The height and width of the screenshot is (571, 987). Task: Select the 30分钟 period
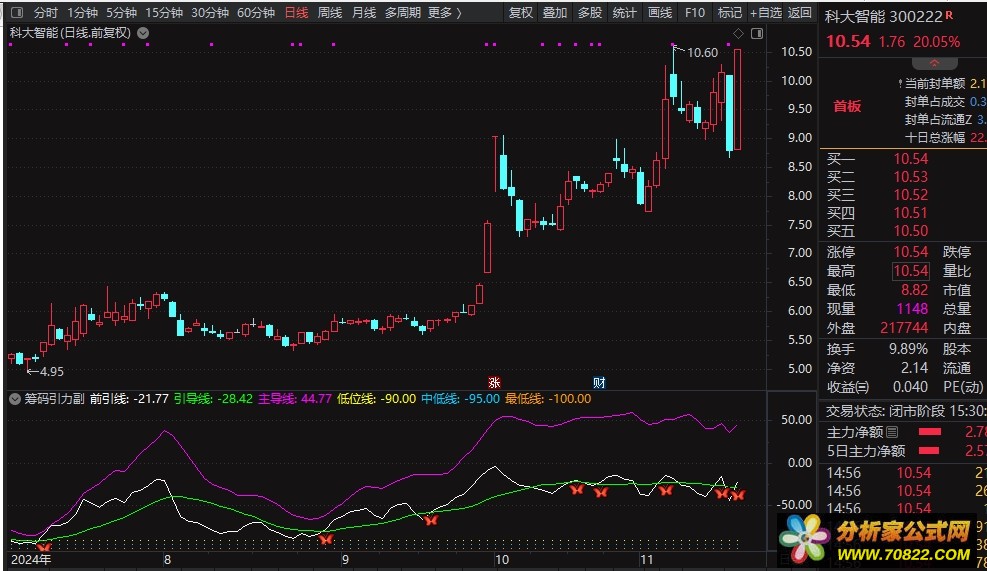pos(210,13)
